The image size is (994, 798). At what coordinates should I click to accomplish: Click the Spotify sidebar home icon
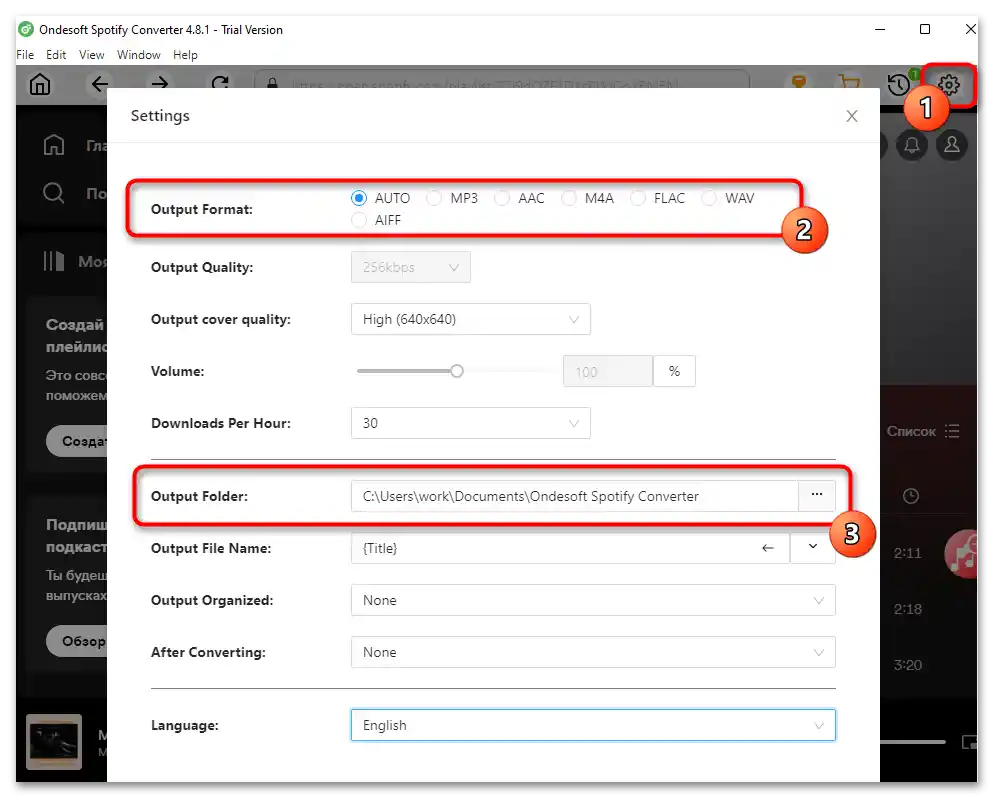[54, 145]
